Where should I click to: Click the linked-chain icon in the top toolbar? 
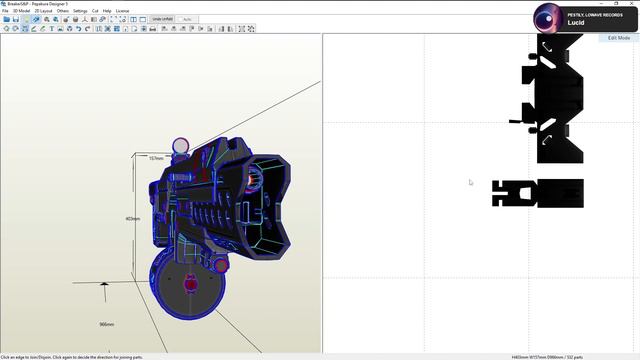click(x=102, y=19)
